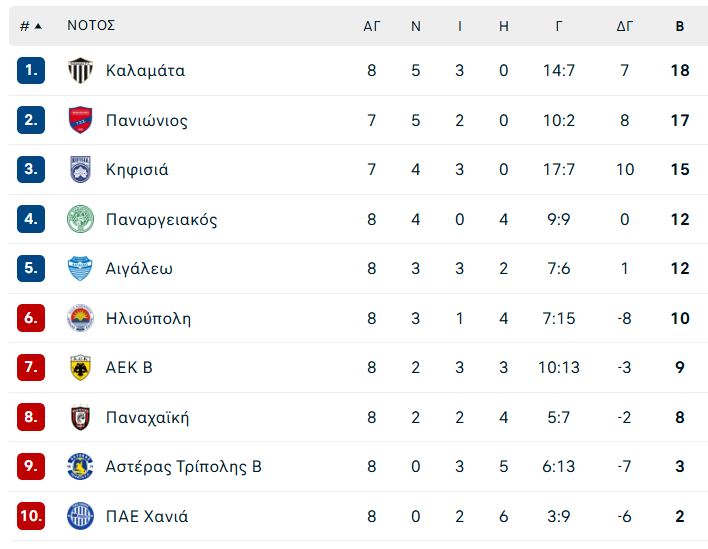The height and width of the screenshot is (549, 708).
Task: Open the Πανιώνιος team name link
Action: (147, 121)
